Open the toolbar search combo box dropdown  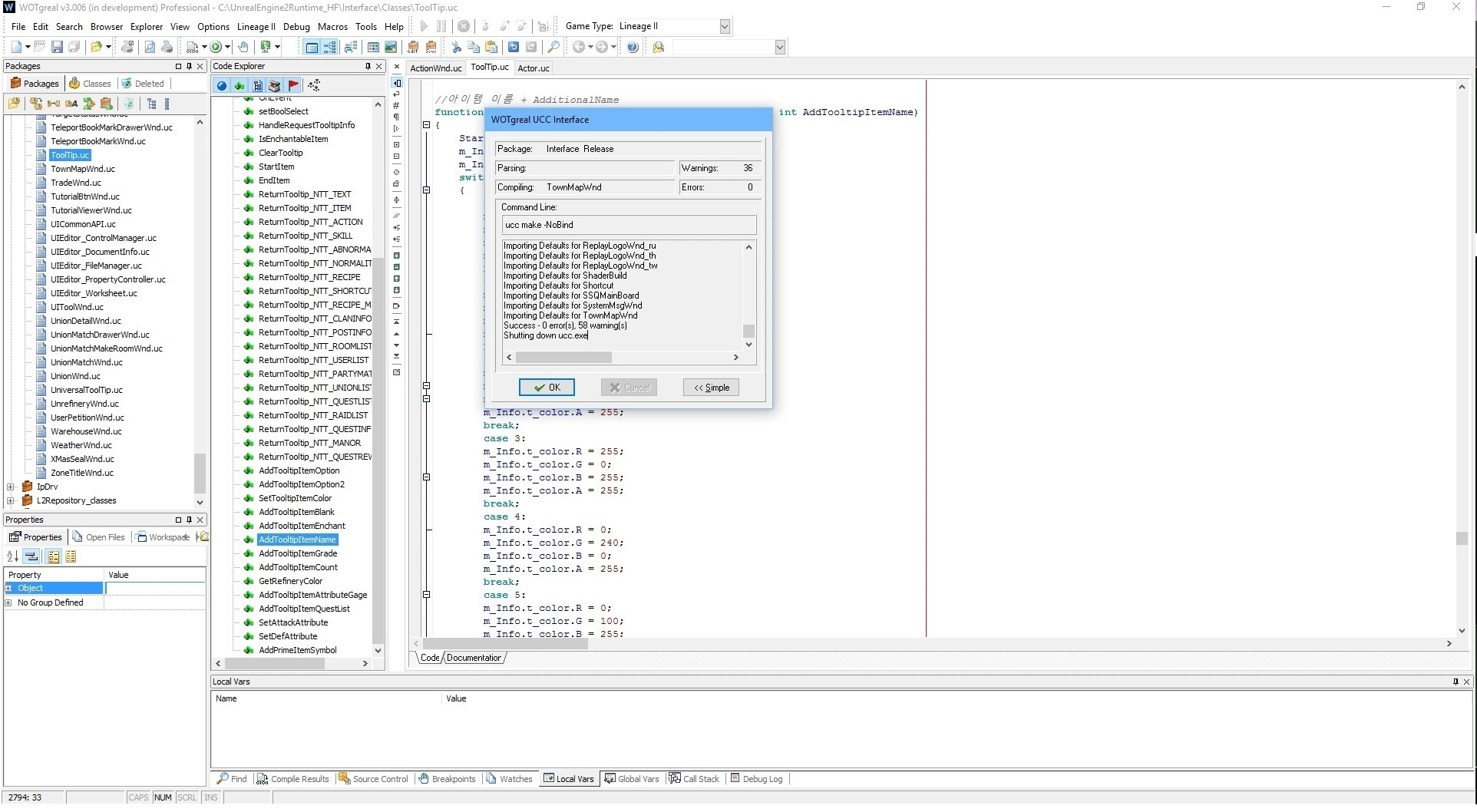[780, 48]
